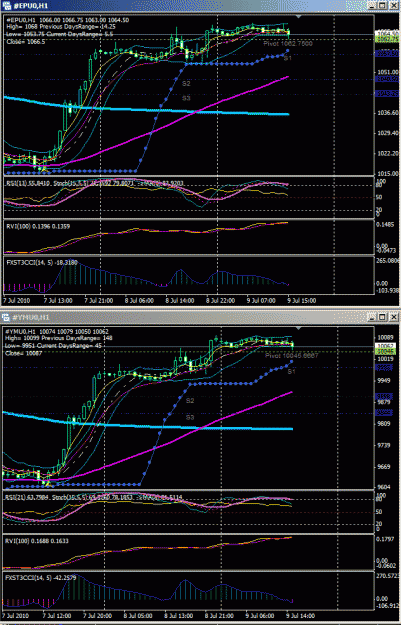Click the S3 label in YMU0 chart
Viewport: 401px width, 625px height.
click(190, 417)
